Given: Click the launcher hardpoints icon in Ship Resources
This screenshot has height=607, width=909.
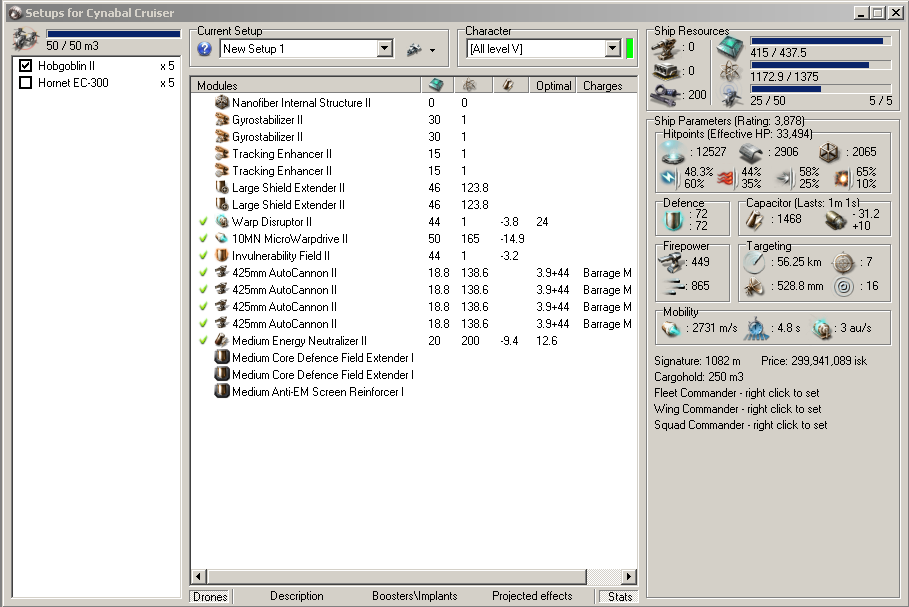Looking at the screenshot, I should coord(666,71).
